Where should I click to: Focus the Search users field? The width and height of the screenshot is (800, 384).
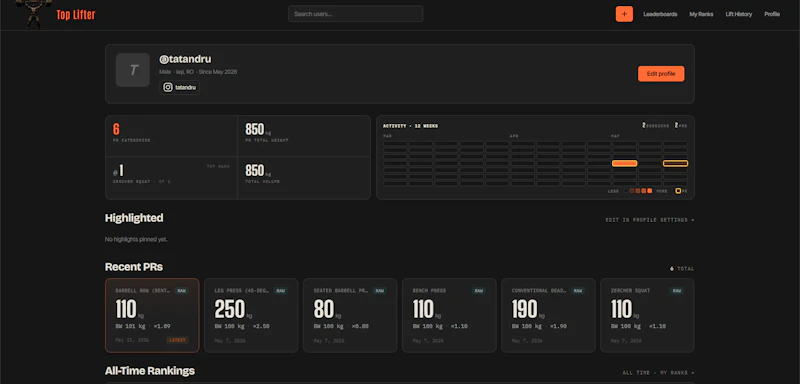click(x=356, y=14)
